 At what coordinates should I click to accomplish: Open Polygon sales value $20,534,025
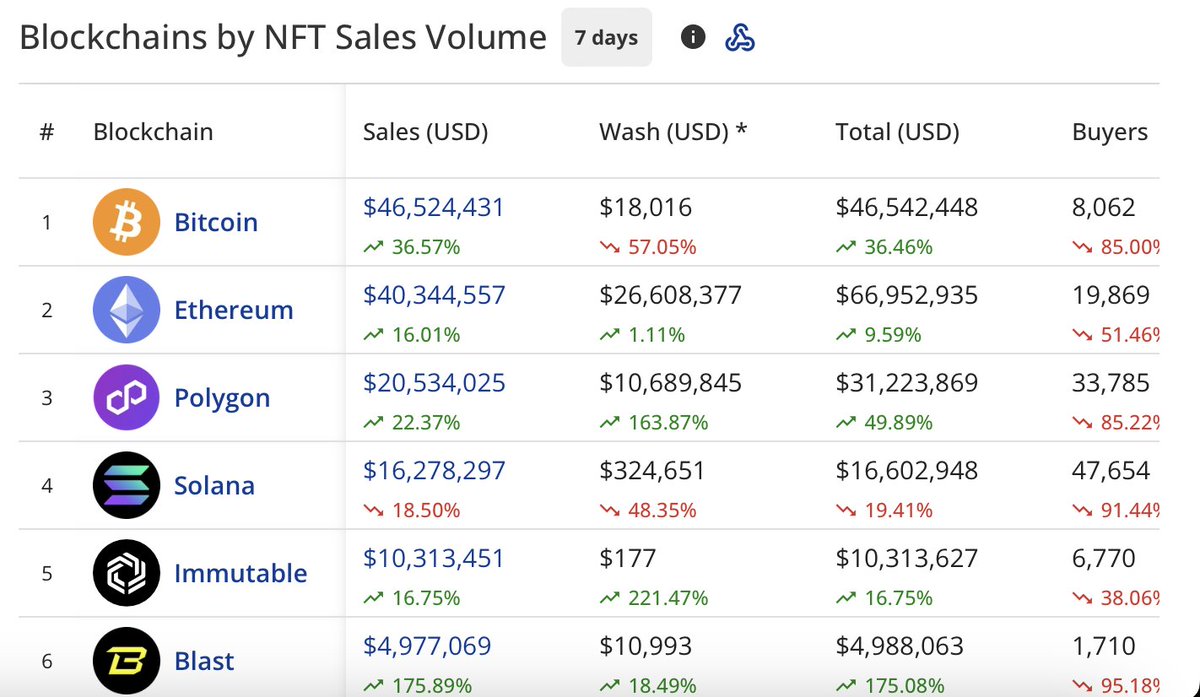tap(434, 383)
